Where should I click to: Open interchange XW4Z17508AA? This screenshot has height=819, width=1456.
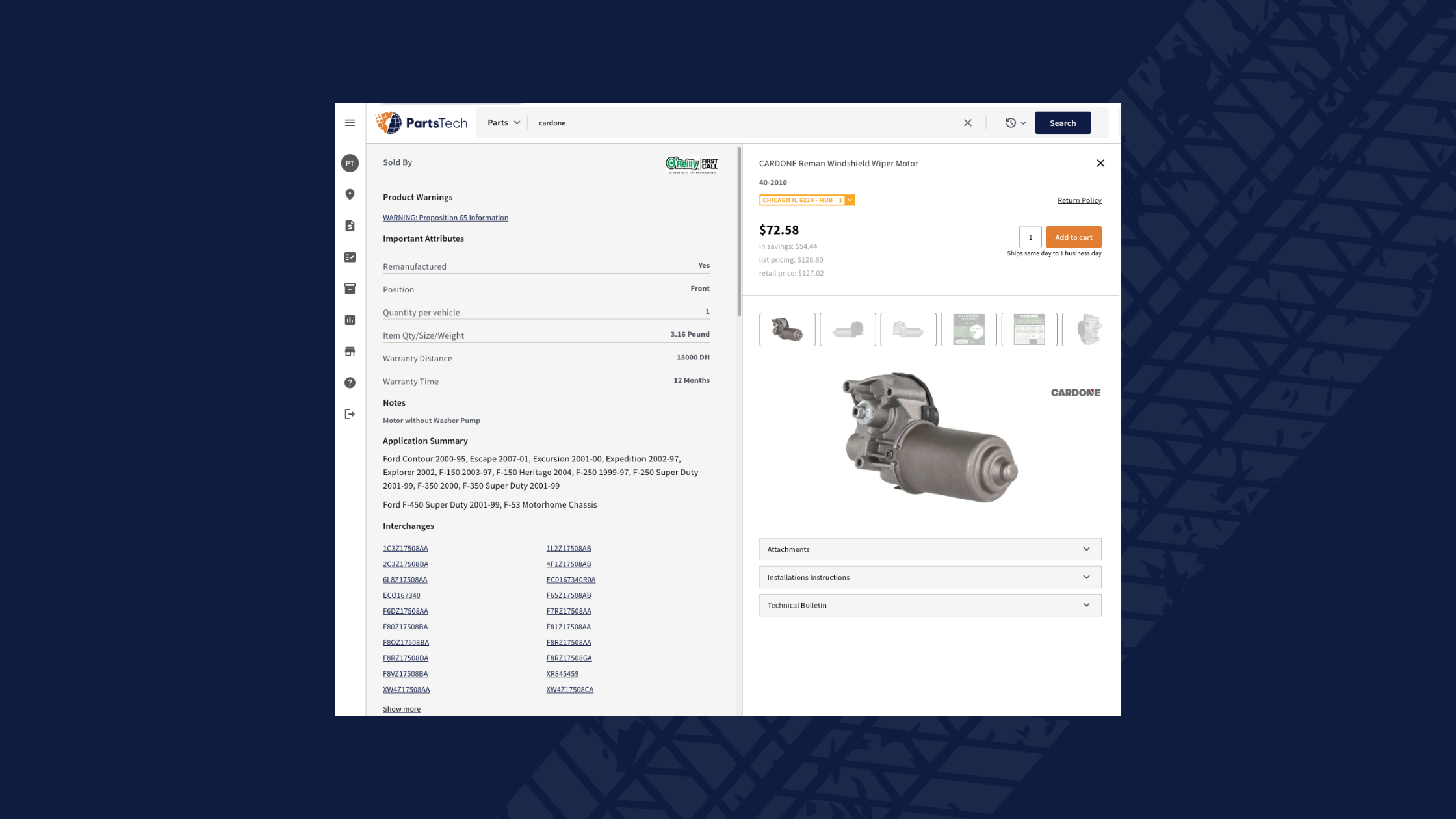coord(406,690)
